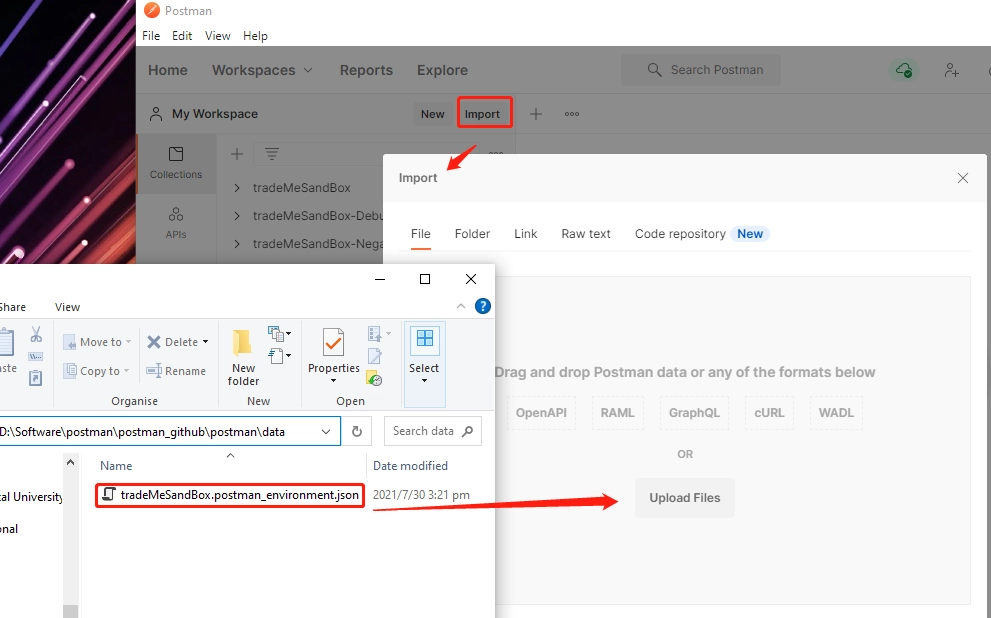Click the Edit file icon in Open group
The width and height of the screenshot is (991, 618).
coord(375,356)
